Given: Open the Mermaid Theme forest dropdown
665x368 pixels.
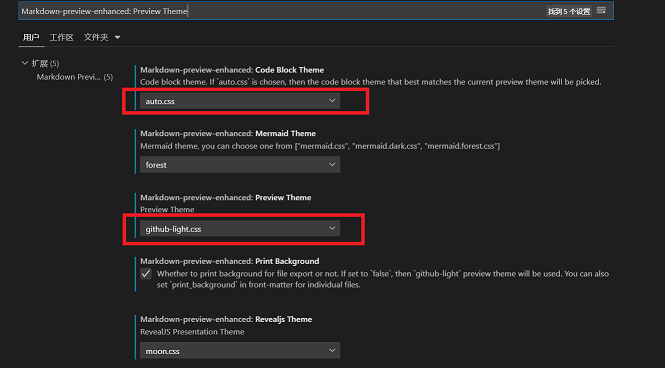Looking at the screenshot, I should point(240,164).
